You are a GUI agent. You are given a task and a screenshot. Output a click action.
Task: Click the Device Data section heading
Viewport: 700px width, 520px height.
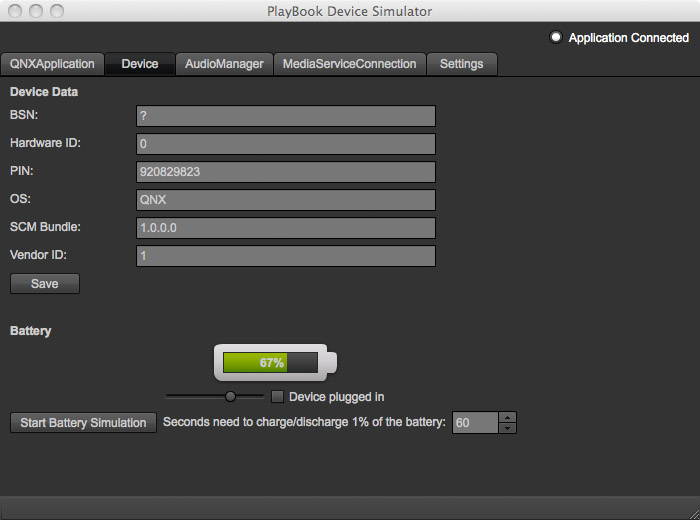pyautogui.click(x=44, y=92)
